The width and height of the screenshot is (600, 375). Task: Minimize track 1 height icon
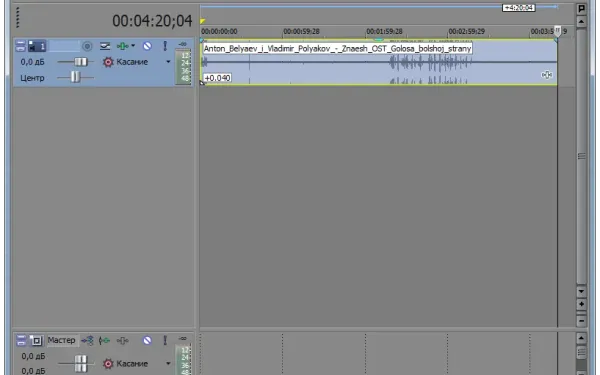pos(21,46)
